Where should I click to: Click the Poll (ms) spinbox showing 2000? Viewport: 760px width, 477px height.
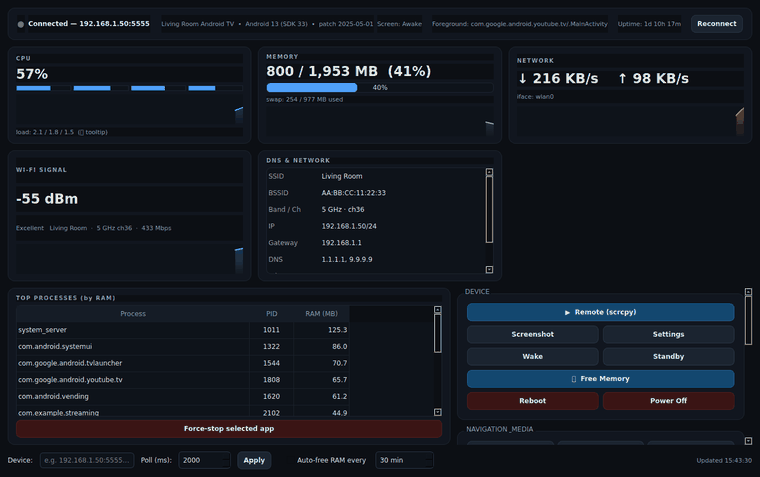(x=204, y=460)
